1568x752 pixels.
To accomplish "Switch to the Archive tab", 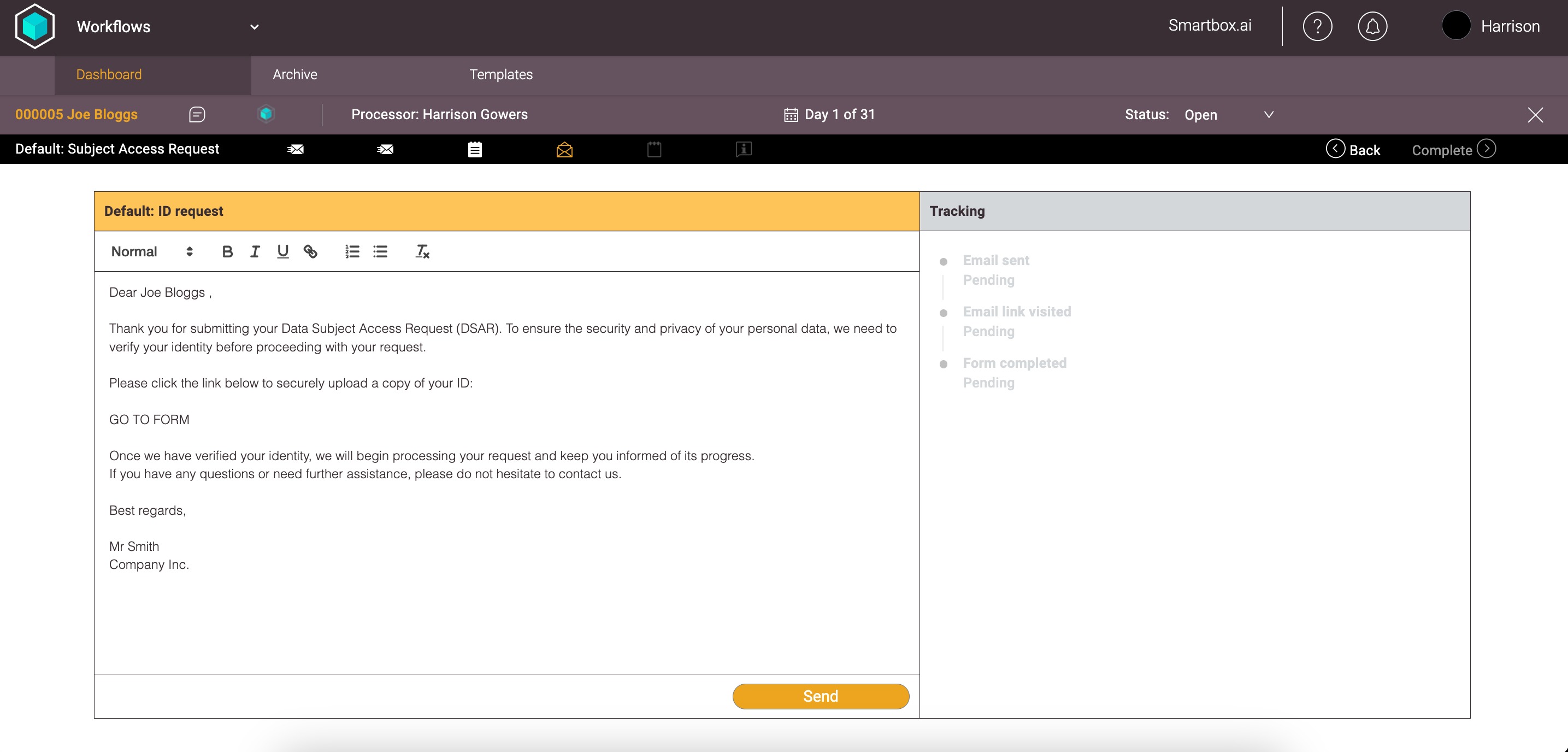I will click(x=294, y=74).
